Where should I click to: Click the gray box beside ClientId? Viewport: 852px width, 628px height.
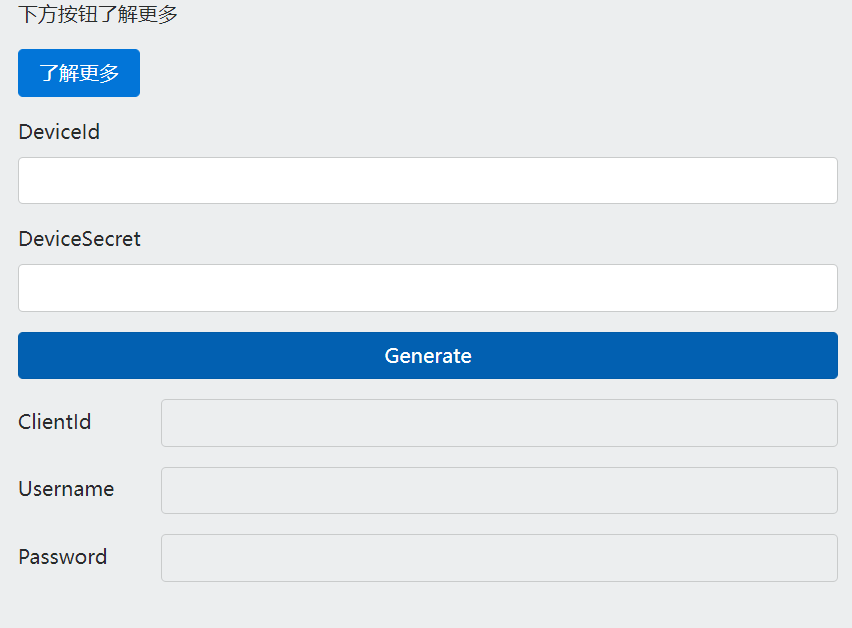click(x=499, y=423)
